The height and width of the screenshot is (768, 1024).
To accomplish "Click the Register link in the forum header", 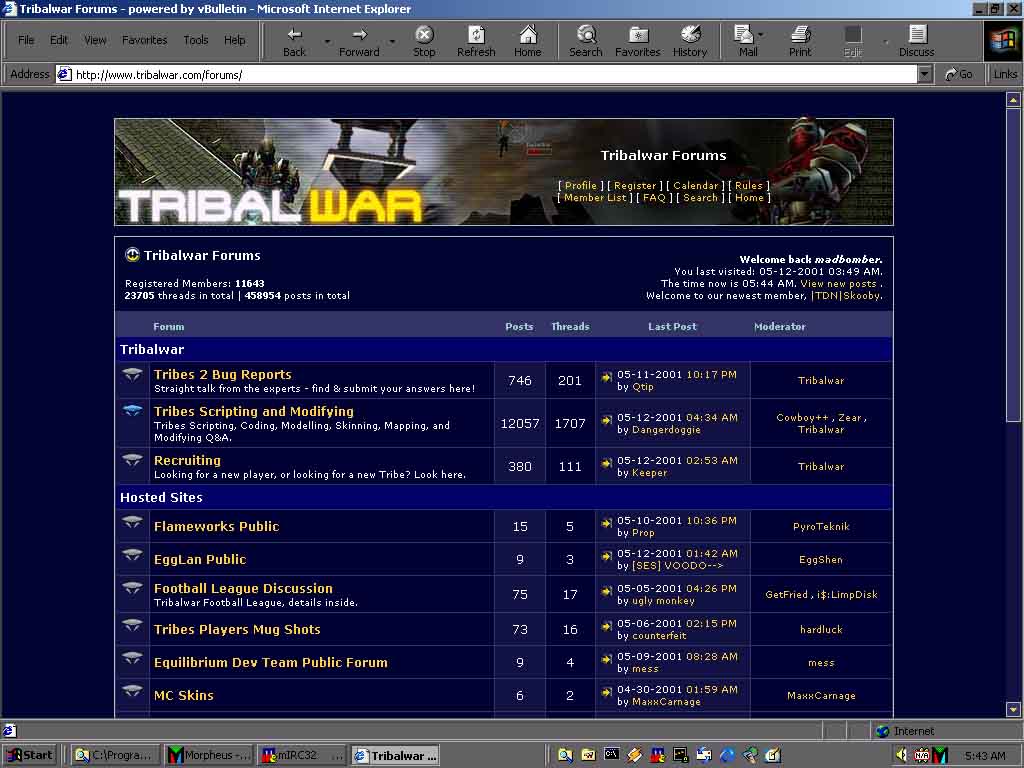I will pos(635,185).
